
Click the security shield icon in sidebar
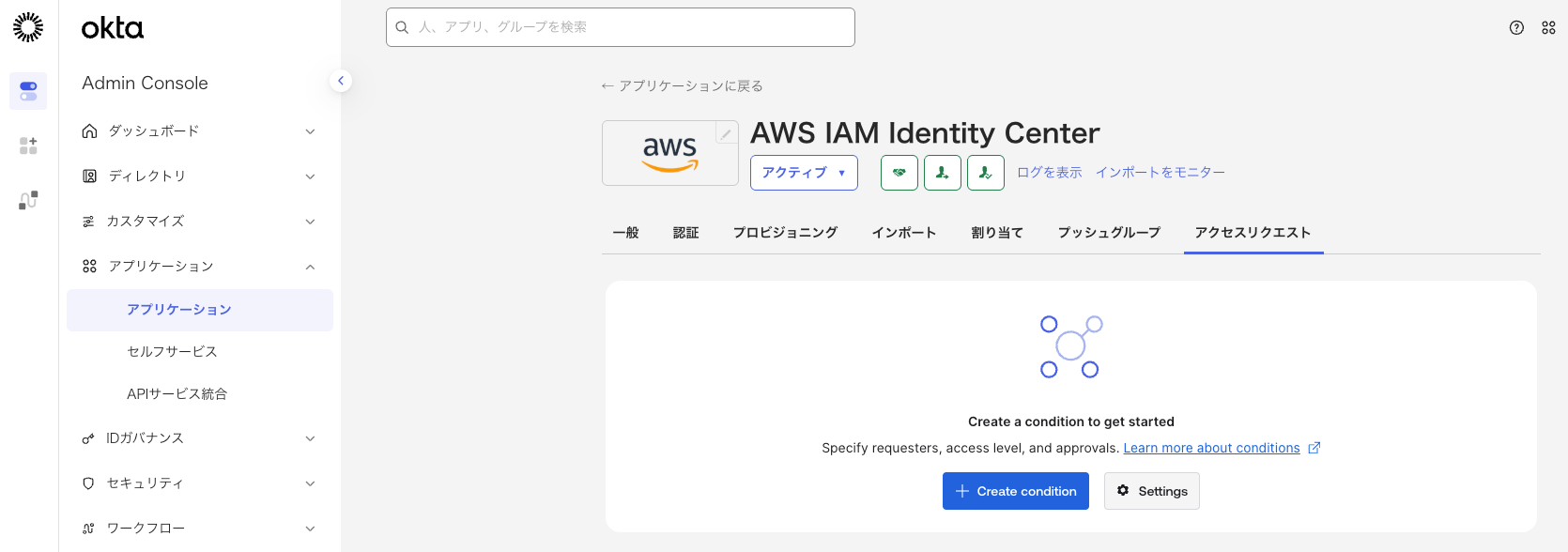coord(88,483)
